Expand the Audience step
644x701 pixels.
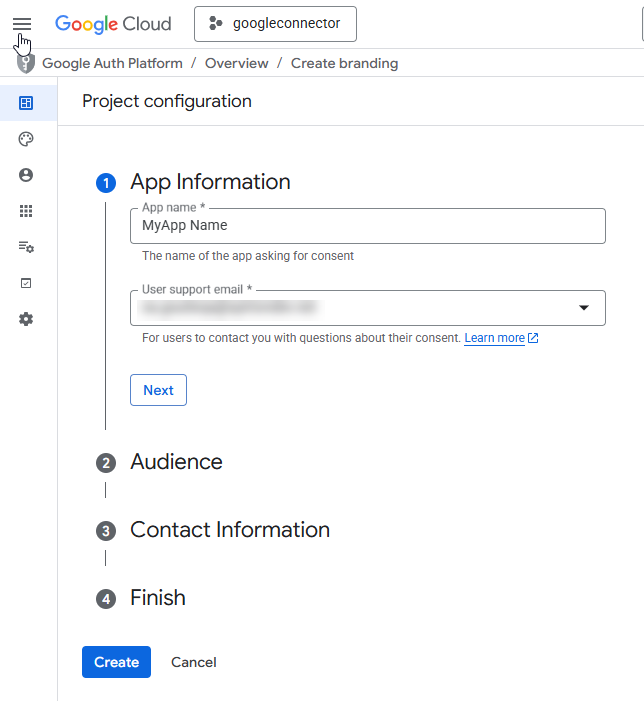coord(176,462)
